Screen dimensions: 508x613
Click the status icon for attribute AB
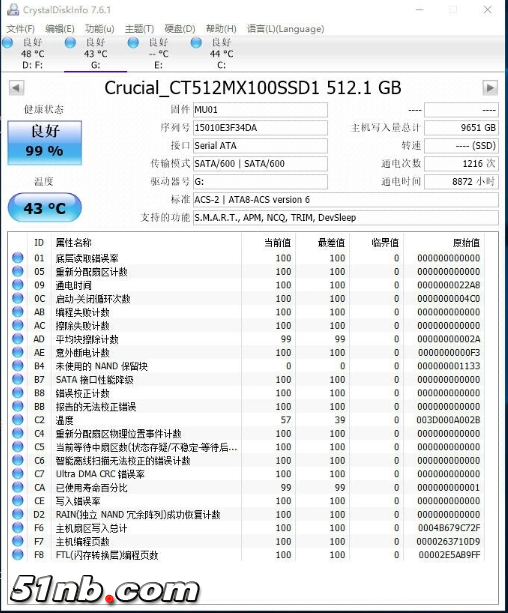[18, 312]
